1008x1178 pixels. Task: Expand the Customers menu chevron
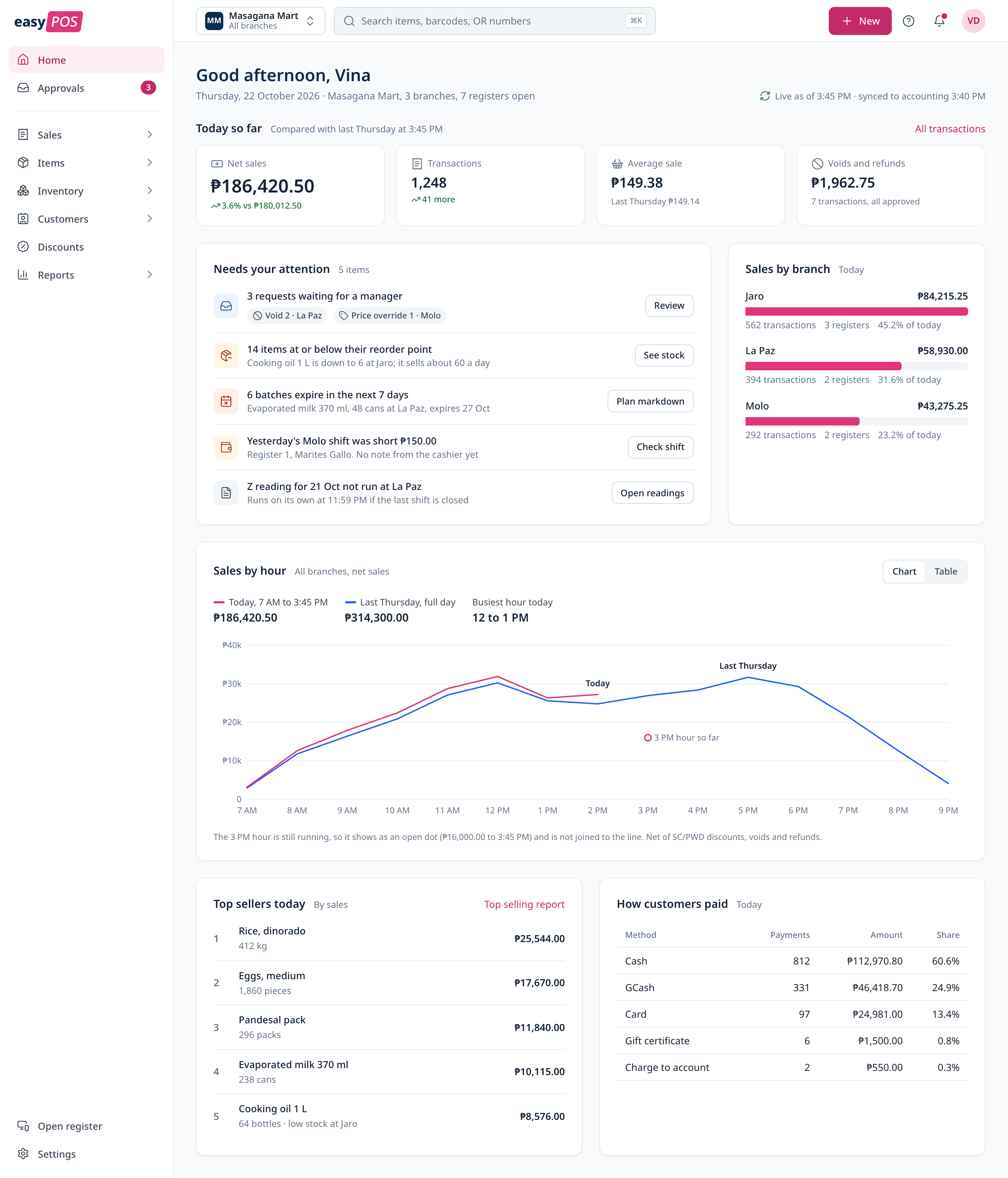pyautogui.click(x=149, y=219)
